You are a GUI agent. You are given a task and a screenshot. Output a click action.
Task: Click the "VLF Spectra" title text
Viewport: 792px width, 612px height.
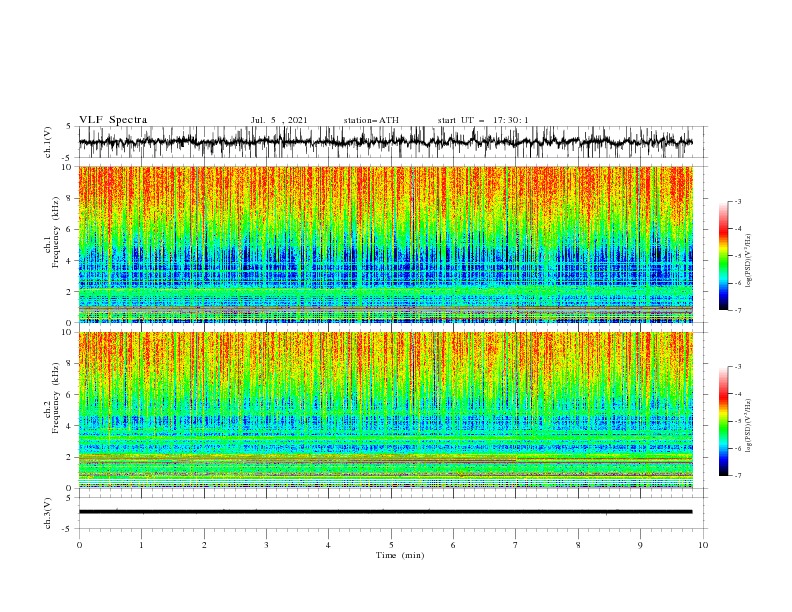[x=113, y=120]
